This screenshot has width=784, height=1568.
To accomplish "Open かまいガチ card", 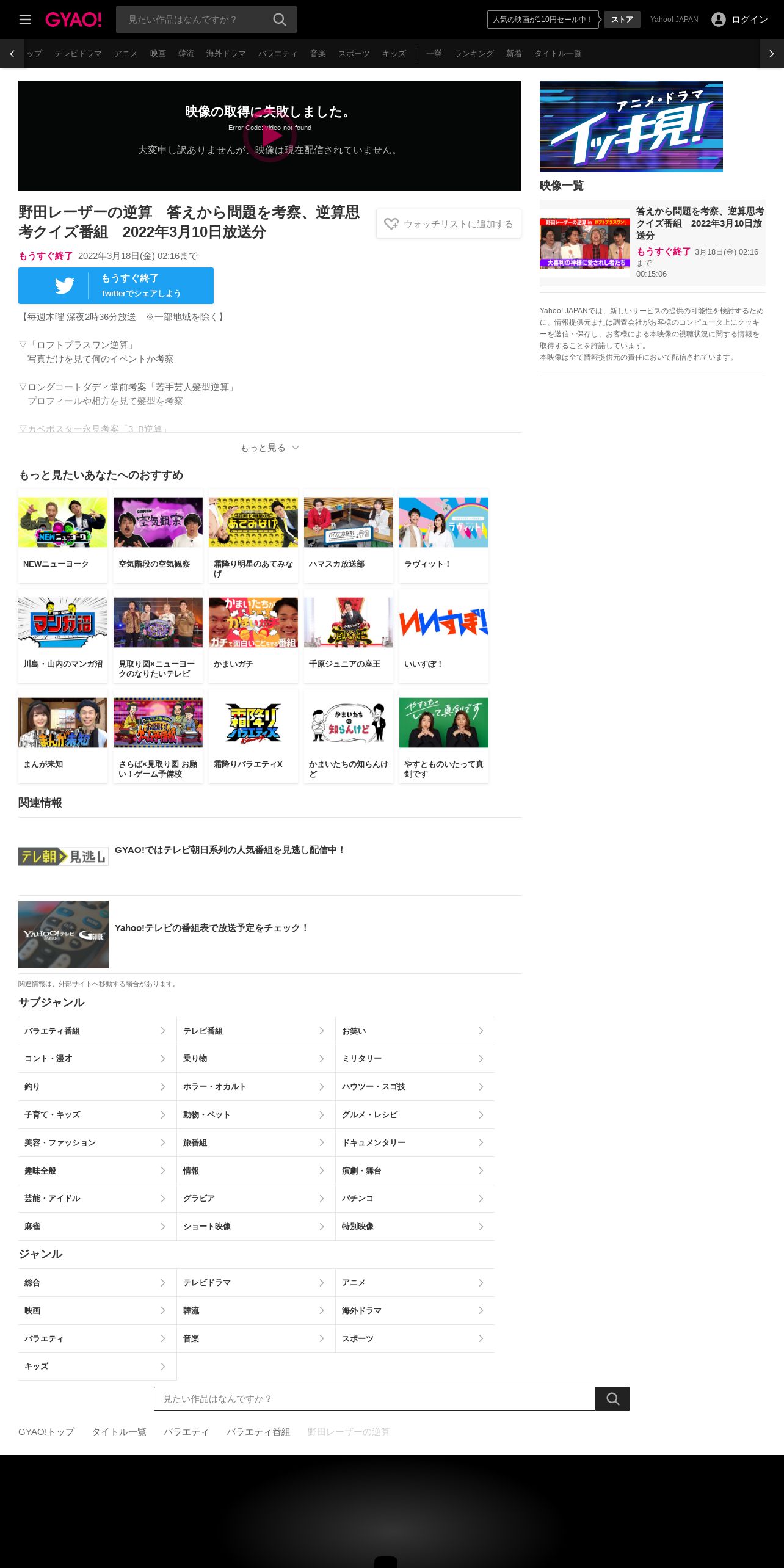I will pyautogui.click(x=253, y=636).
